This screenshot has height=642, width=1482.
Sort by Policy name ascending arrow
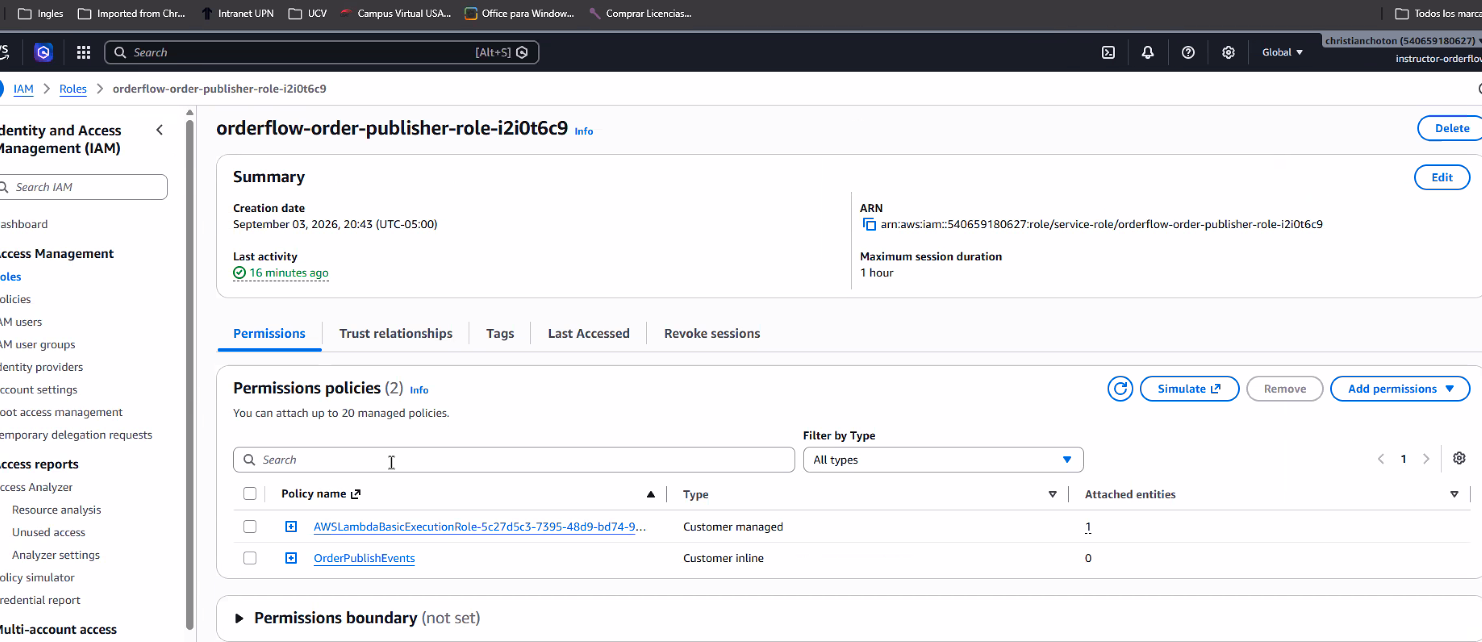651,494
